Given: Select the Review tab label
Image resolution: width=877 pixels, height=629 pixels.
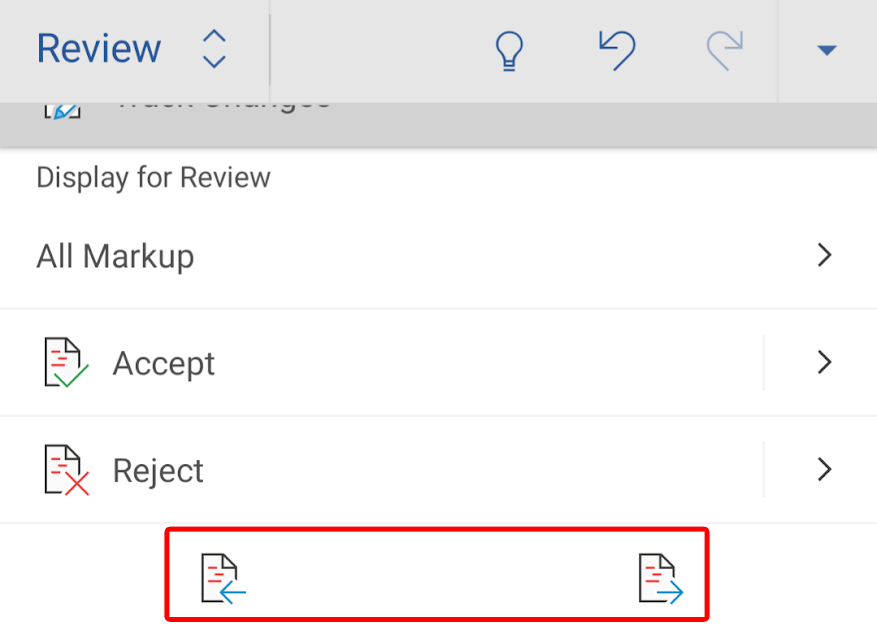Looking at the screenshot, I should pos(98,49).
